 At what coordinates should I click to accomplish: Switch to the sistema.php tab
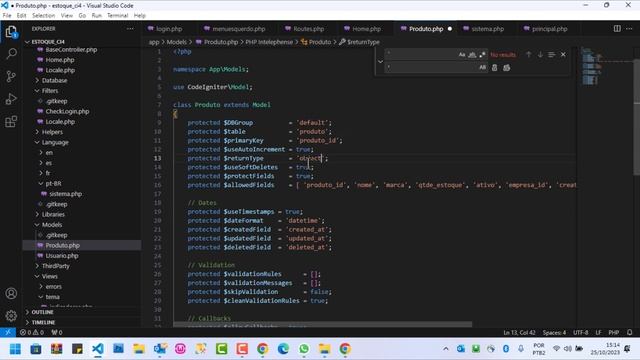(487, 29)
